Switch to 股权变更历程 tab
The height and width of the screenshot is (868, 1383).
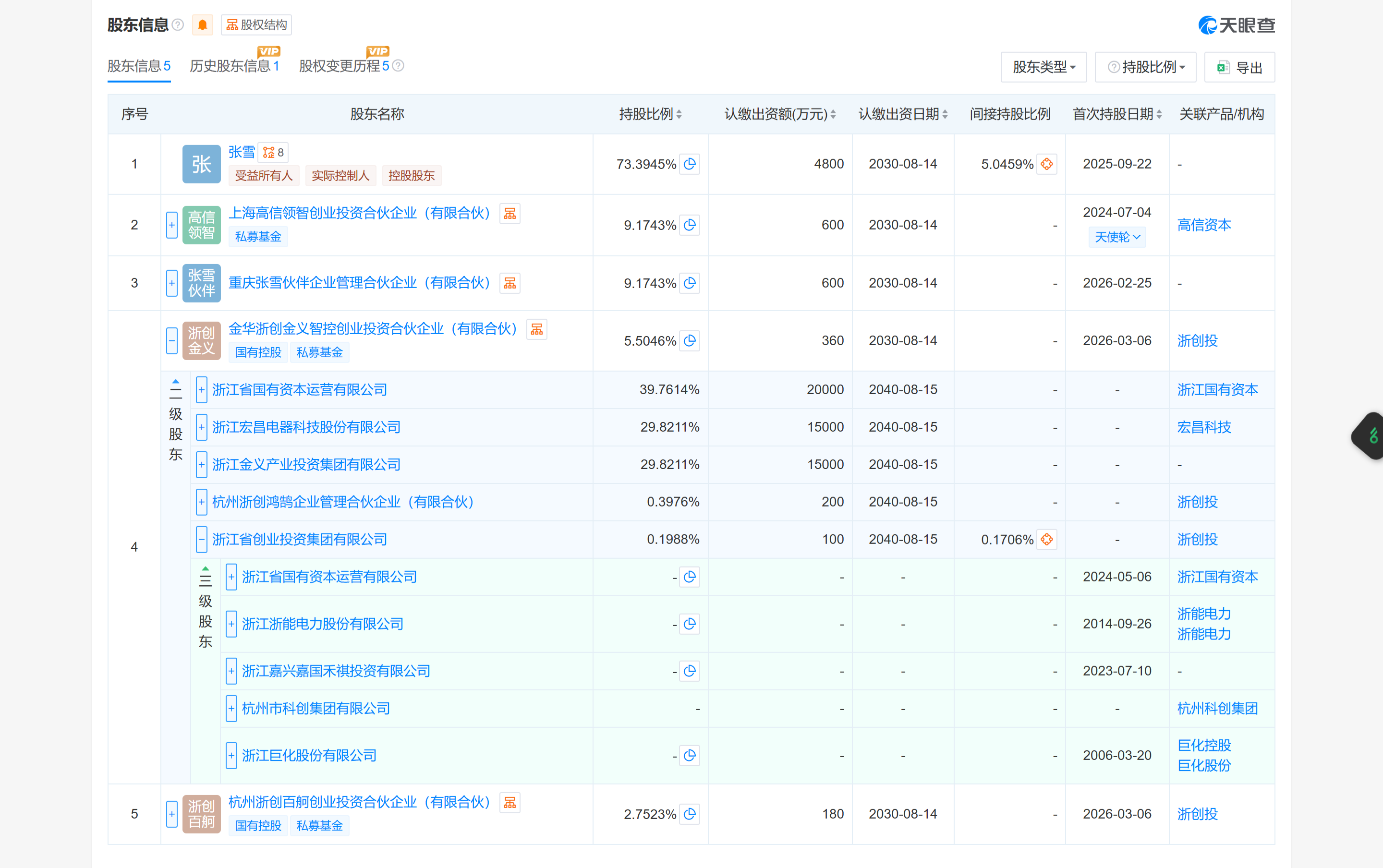click(x=344, y=66)
